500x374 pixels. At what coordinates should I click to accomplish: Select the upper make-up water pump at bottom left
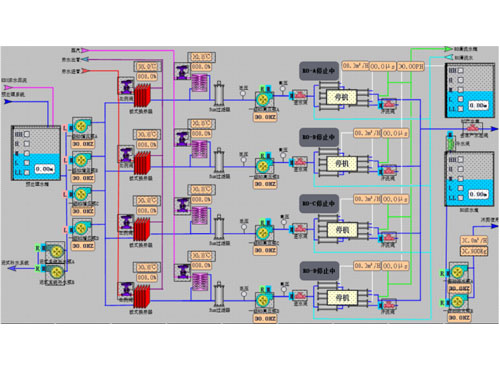55,252
